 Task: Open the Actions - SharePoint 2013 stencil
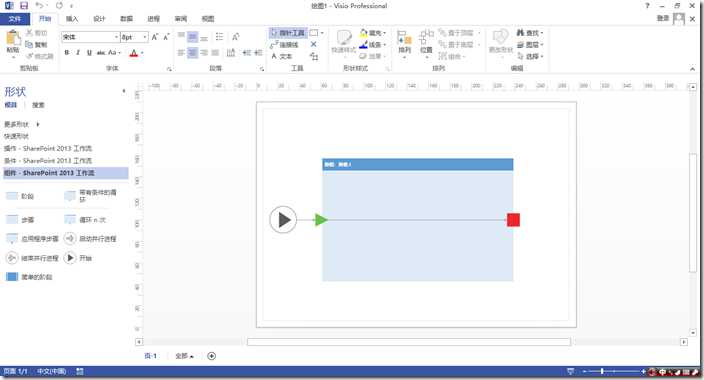tap(48, 148)
